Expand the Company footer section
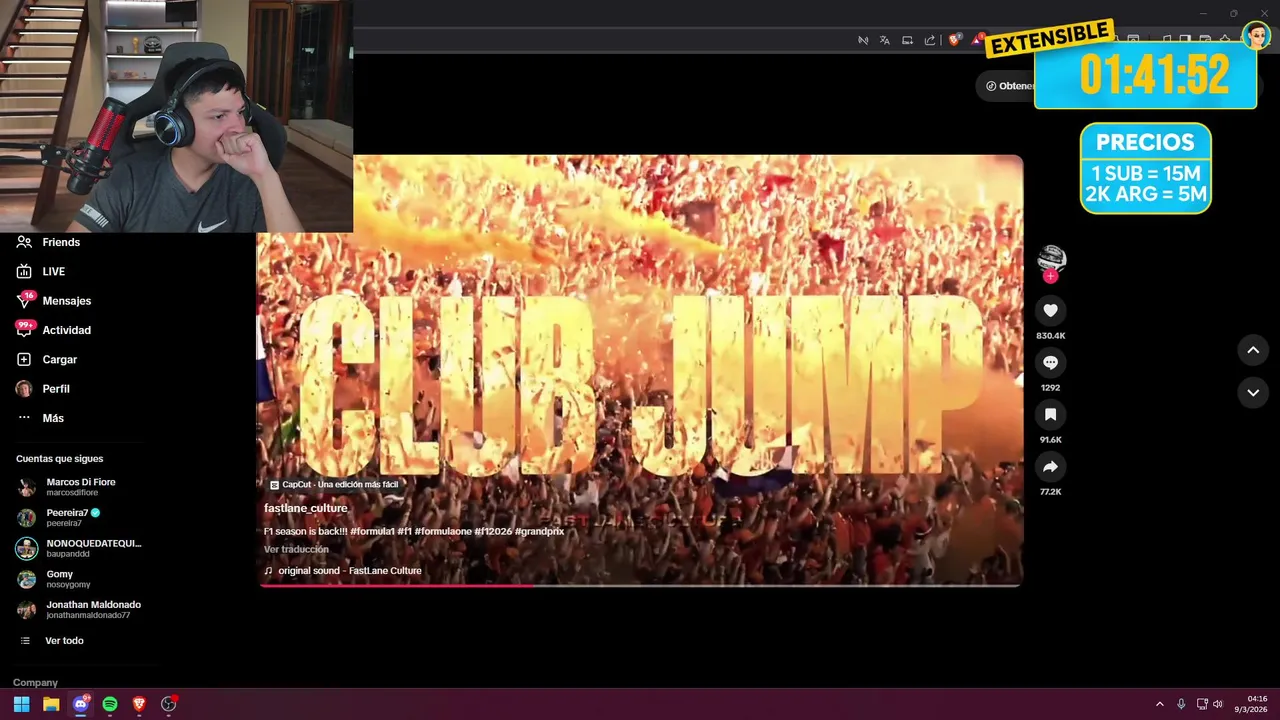 click(35, 682)
